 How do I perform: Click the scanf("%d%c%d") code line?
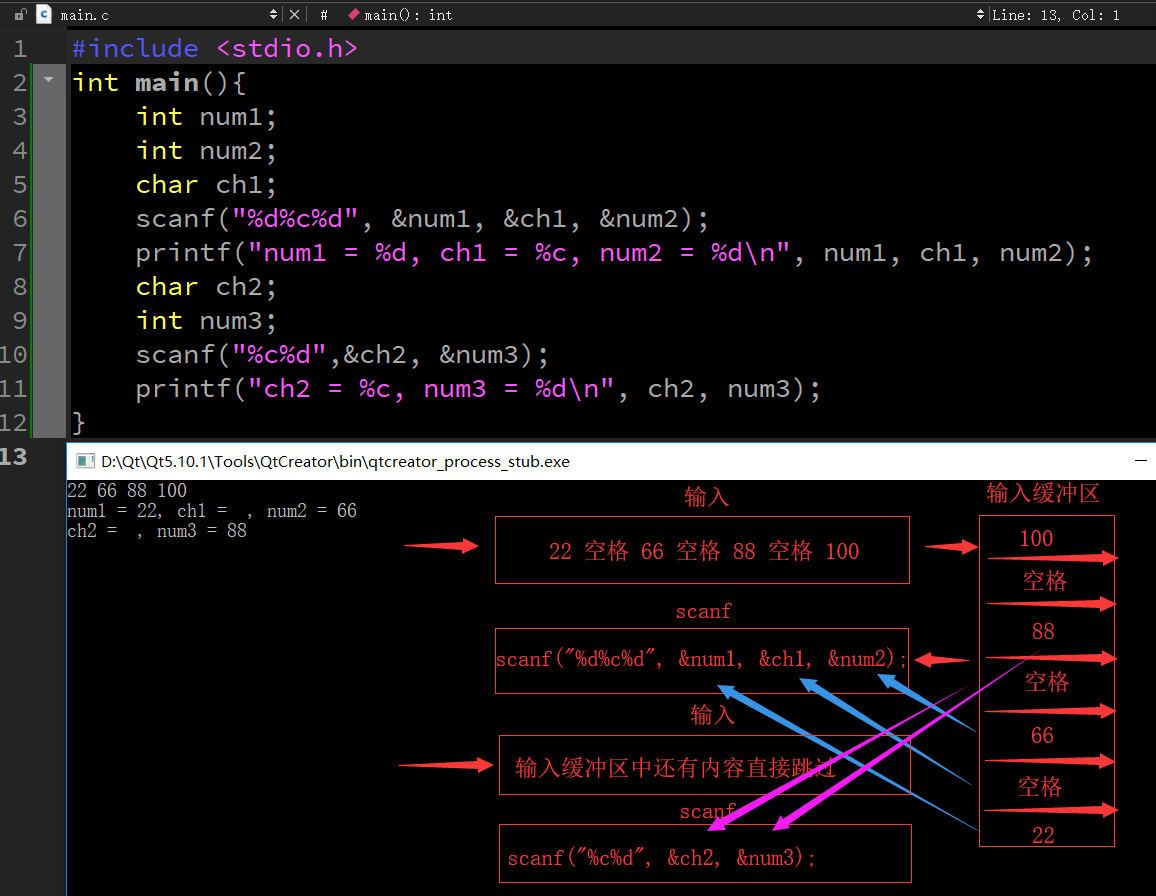422,218
